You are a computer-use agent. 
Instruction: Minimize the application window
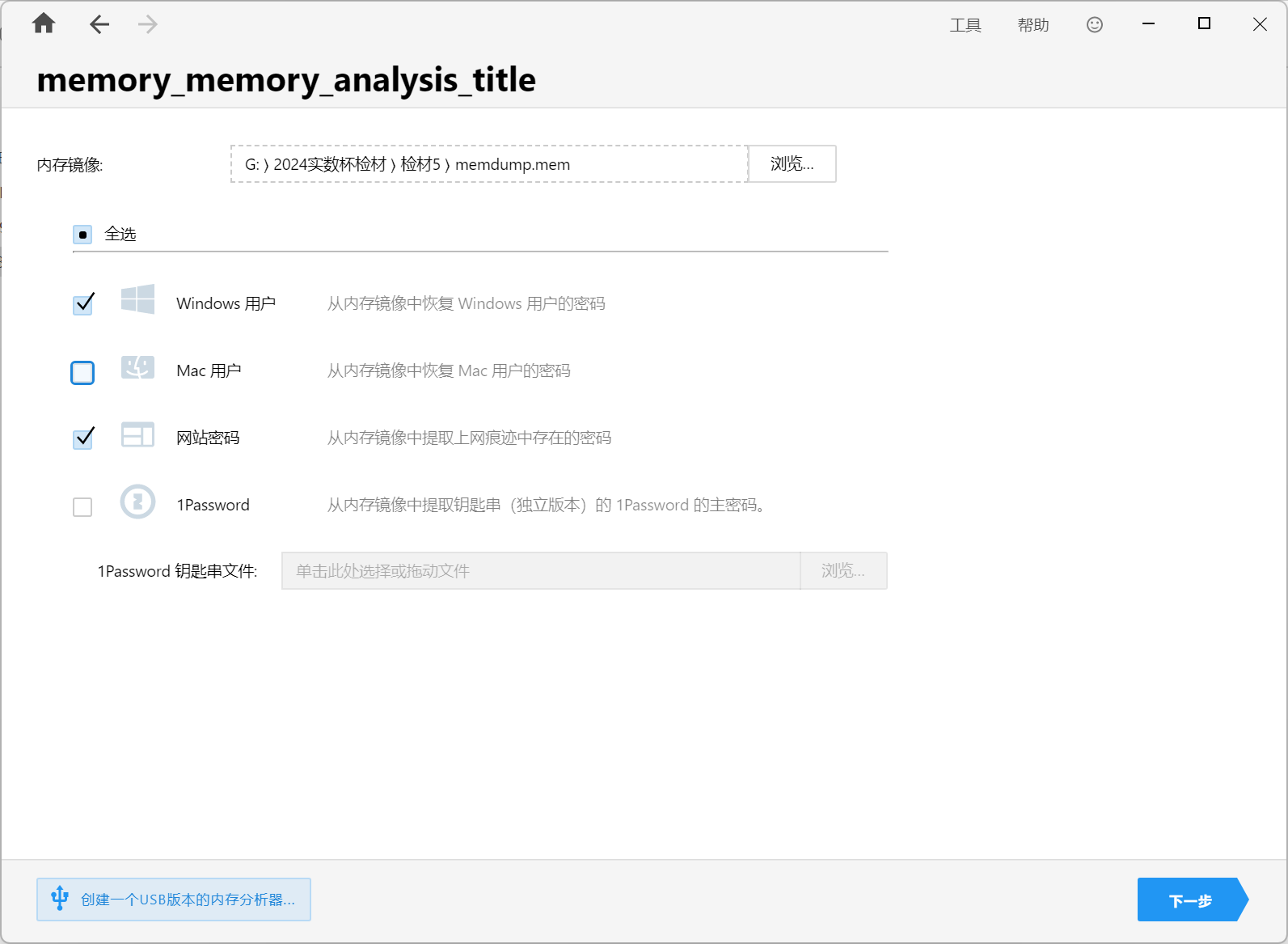coord(1148,24)
